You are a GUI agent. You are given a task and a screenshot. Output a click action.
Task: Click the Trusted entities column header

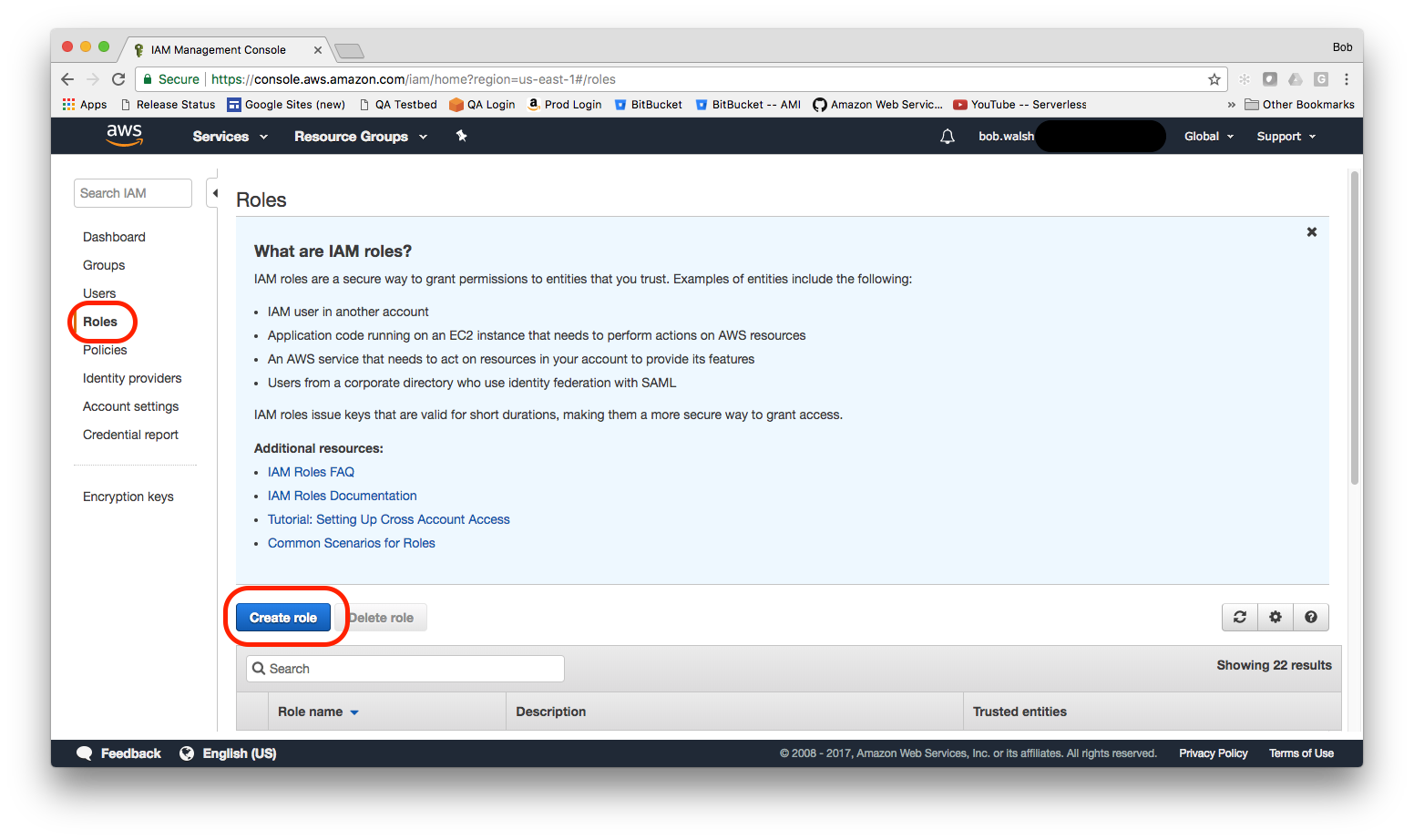pyautogui.click(x=1020, y=712)
